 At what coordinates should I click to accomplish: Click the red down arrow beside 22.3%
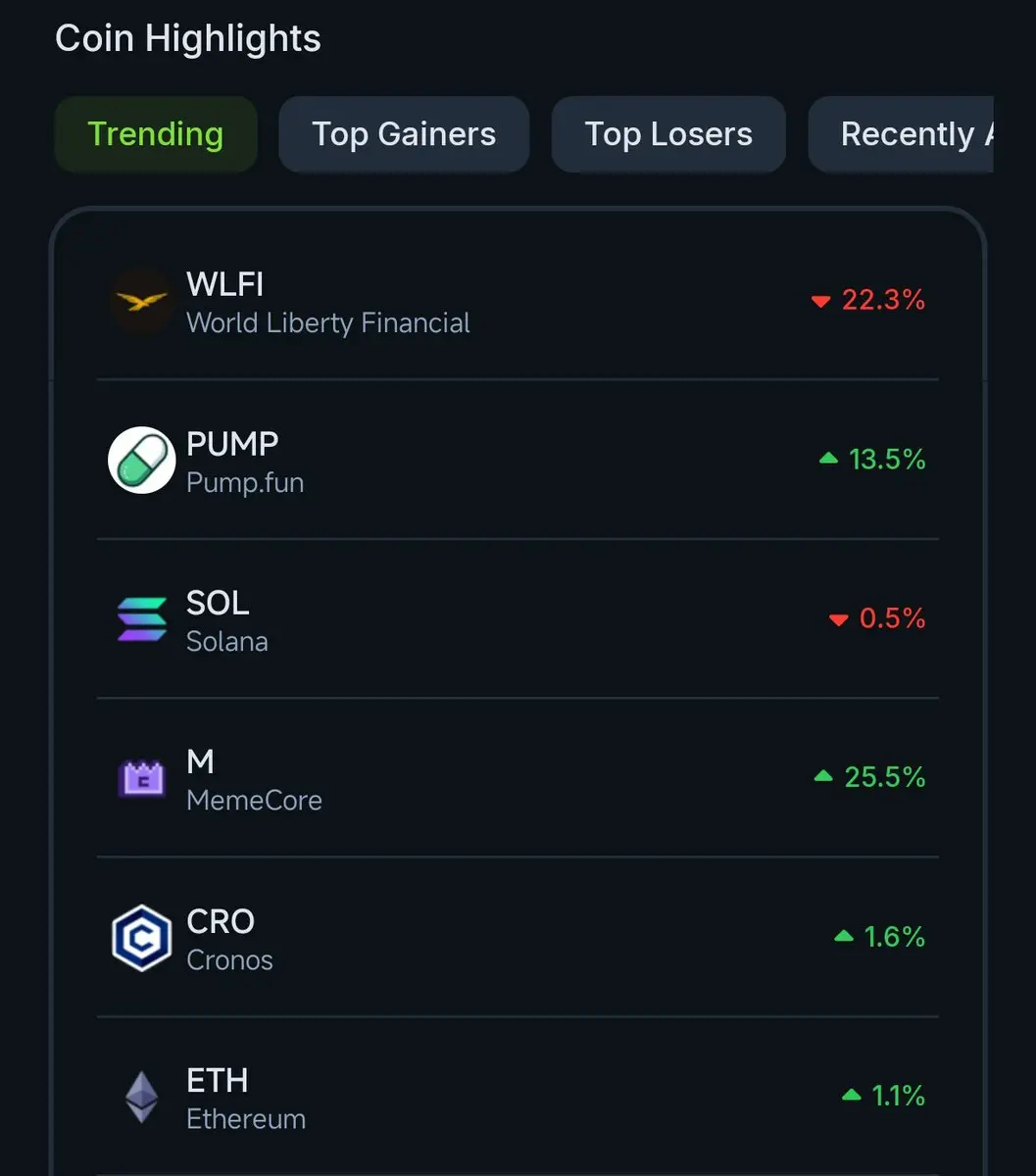point(820,301)
